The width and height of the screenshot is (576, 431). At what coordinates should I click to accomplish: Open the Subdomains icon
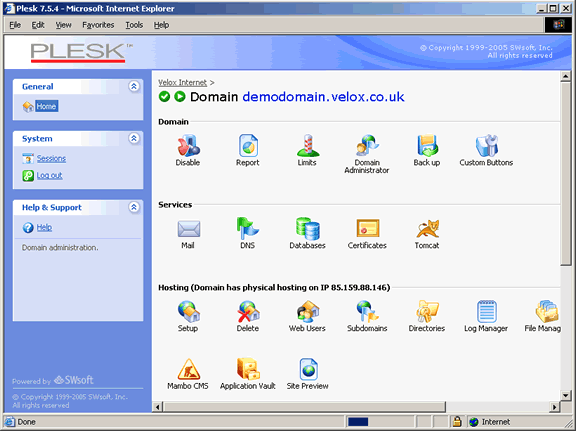[367, 312]
